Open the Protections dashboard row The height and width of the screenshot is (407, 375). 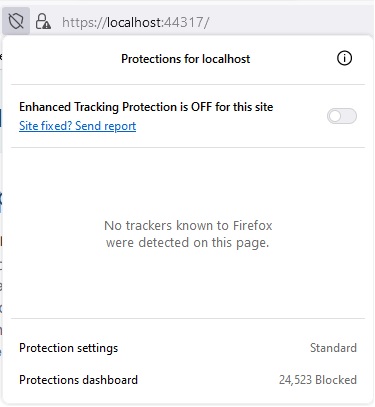coord(188,380)
